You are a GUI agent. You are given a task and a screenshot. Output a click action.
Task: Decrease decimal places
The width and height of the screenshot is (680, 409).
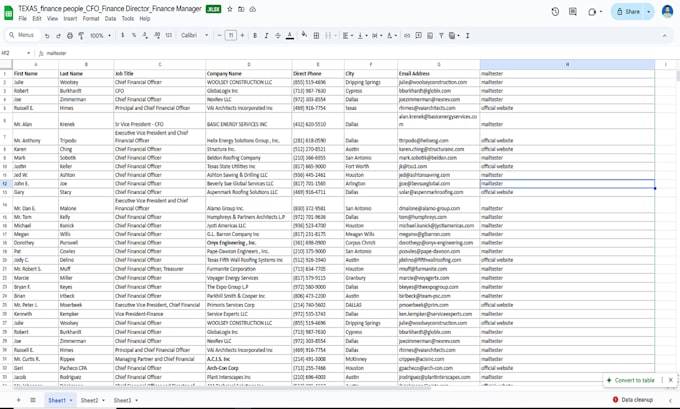(x=145, y=35)
